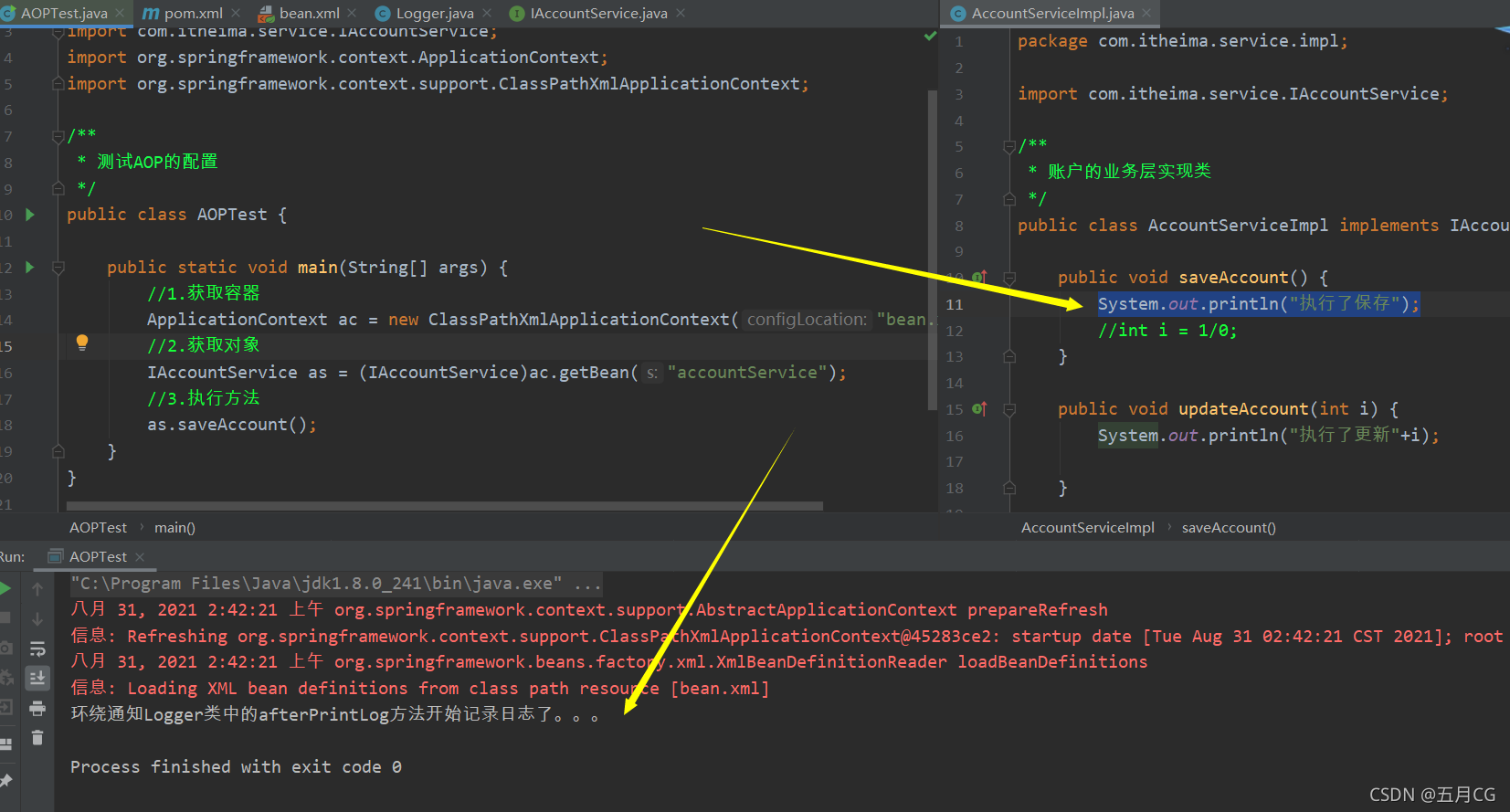Image resolution: width=1510 pixels, height=812 pixels.
Task: Print console output with printer icon
Action: pos(37,708)
